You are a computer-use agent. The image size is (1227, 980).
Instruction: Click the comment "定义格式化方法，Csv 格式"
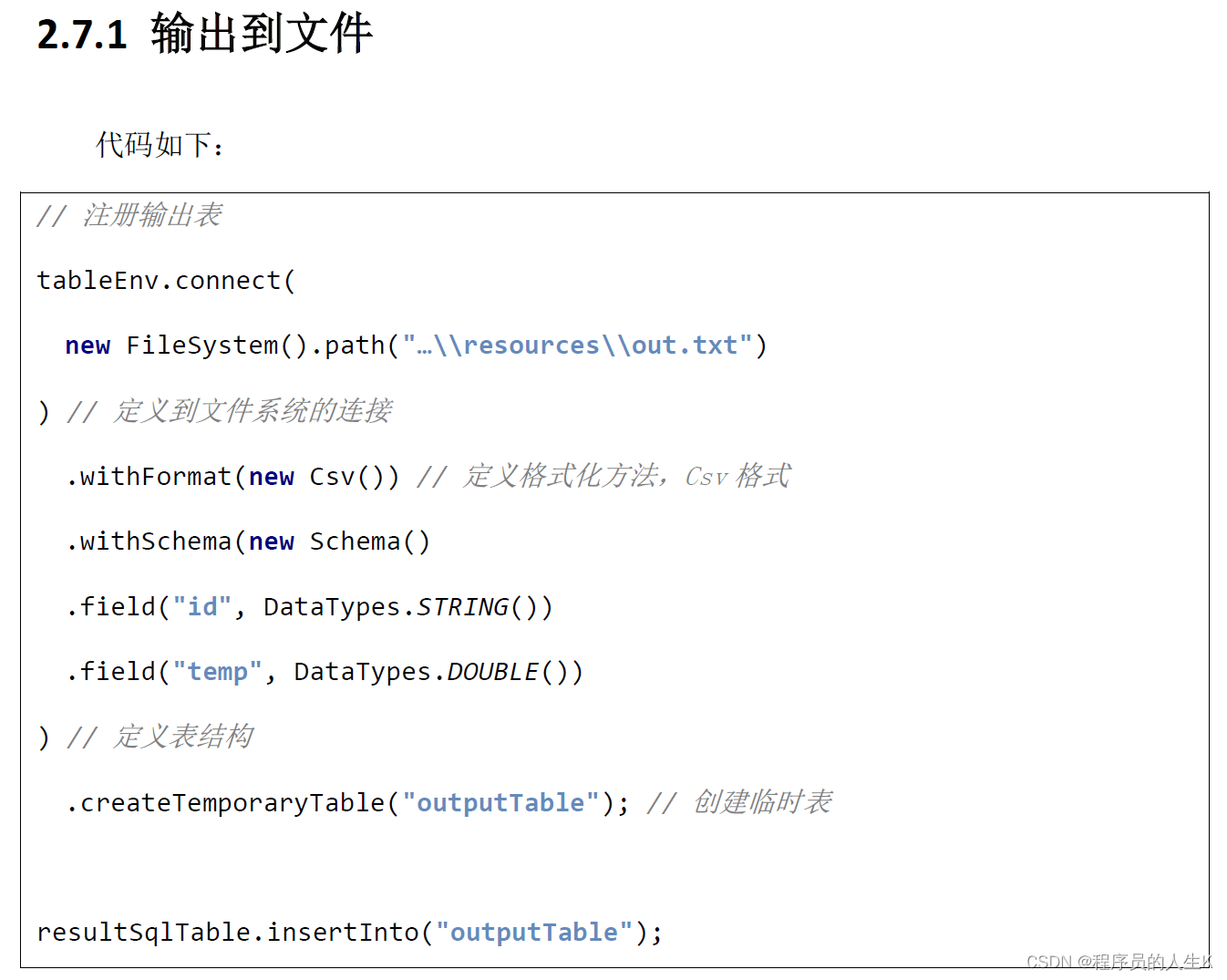[626, 476]
